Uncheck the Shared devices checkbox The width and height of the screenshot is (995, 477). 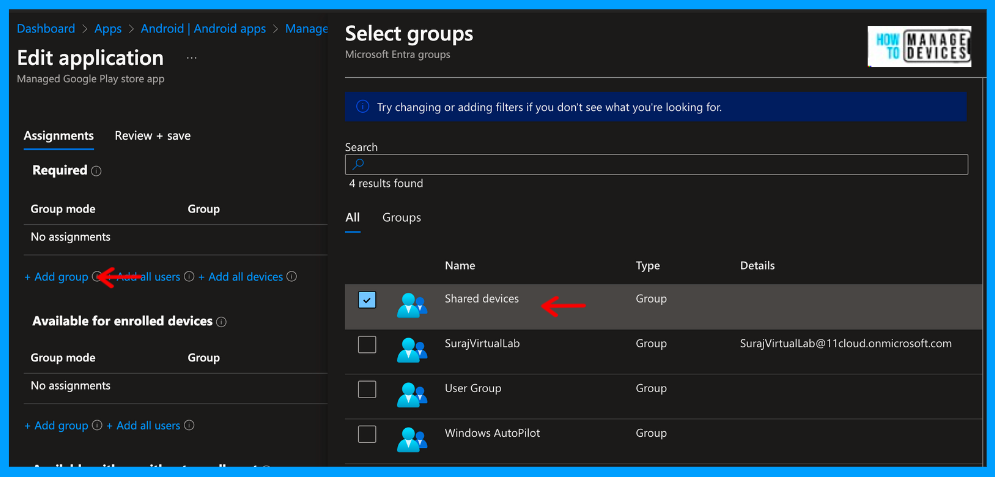point(367,300)
